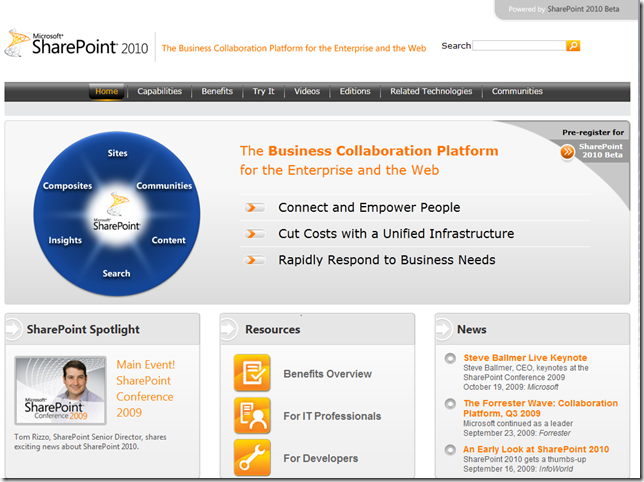The image size is (644, 482).
Task: Select Content on the blue wheel
Action: coord(168,240)
